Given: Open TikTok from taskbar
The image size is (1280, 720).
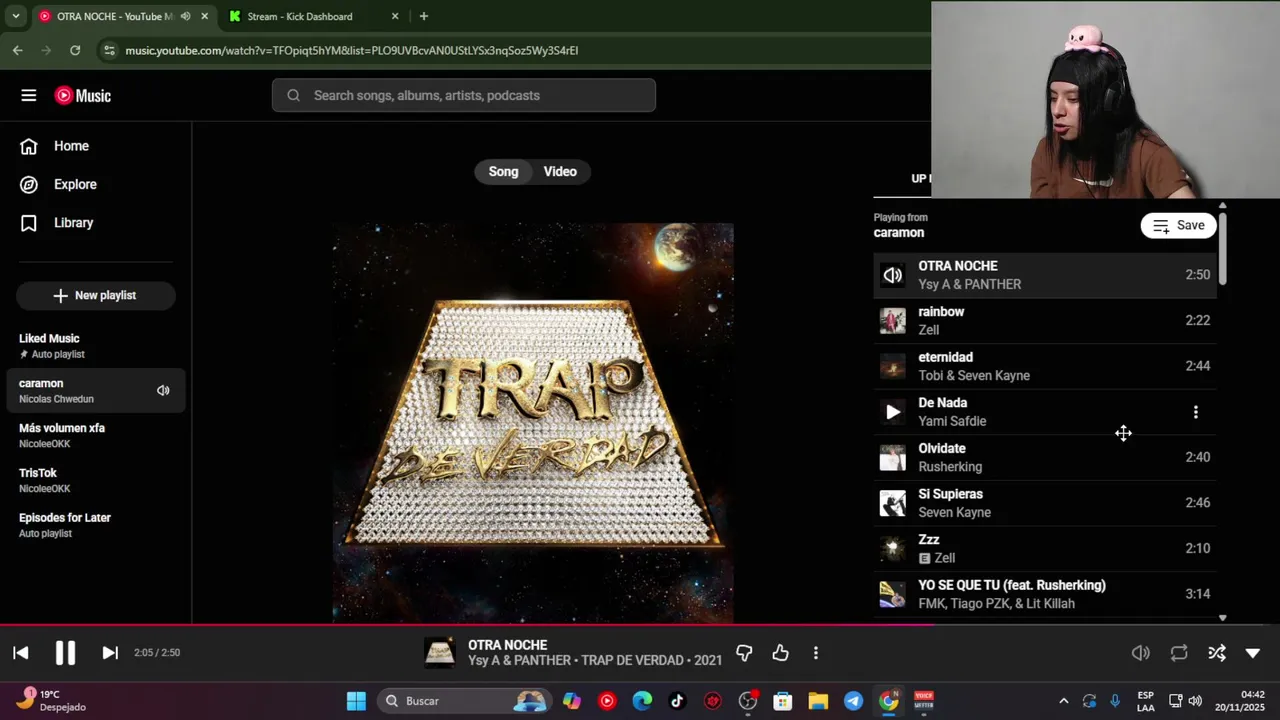Looking at the screenshot, I should (677, 701).
